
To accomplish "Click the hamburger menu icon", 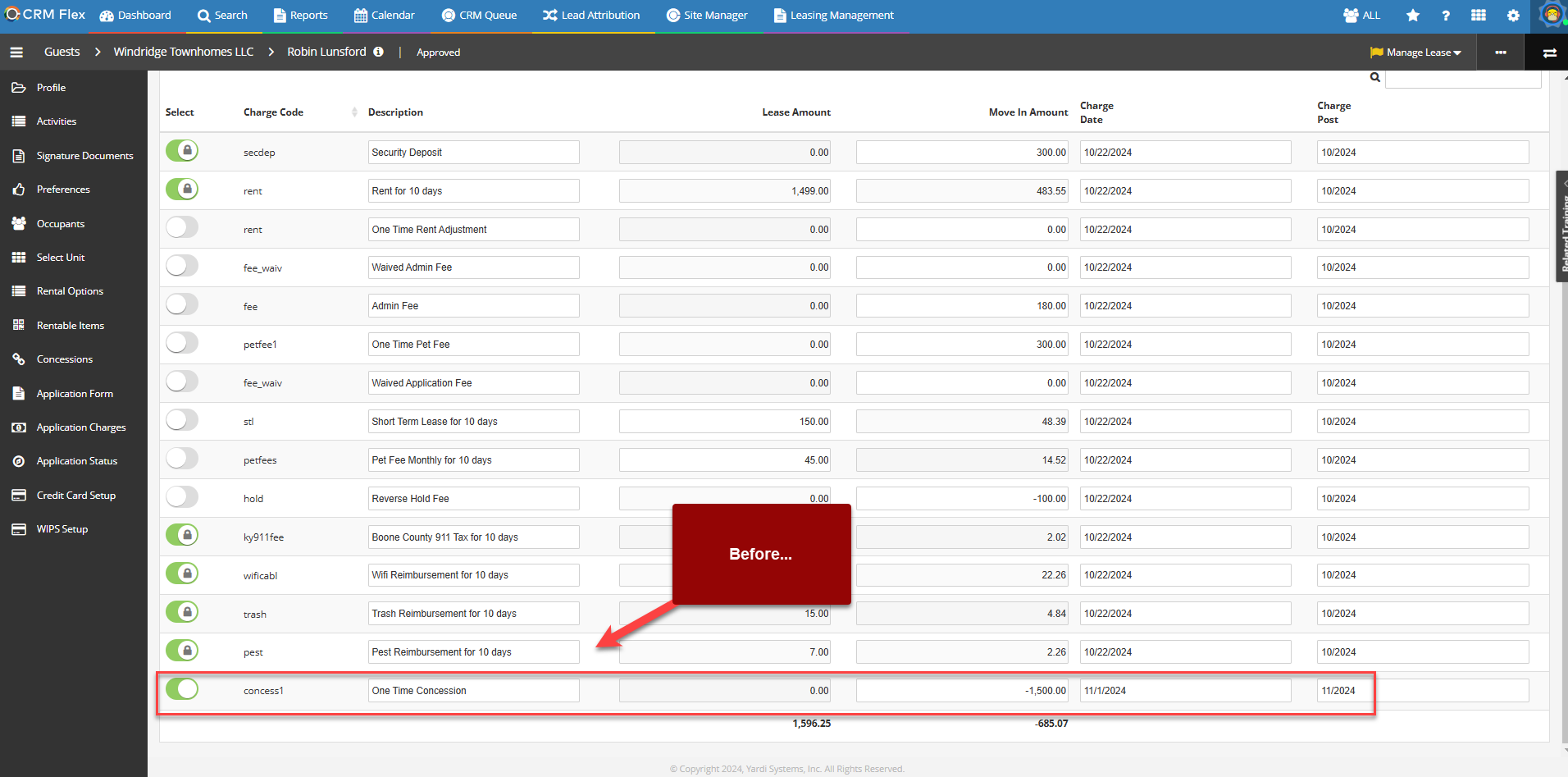I will click(16, 53).
